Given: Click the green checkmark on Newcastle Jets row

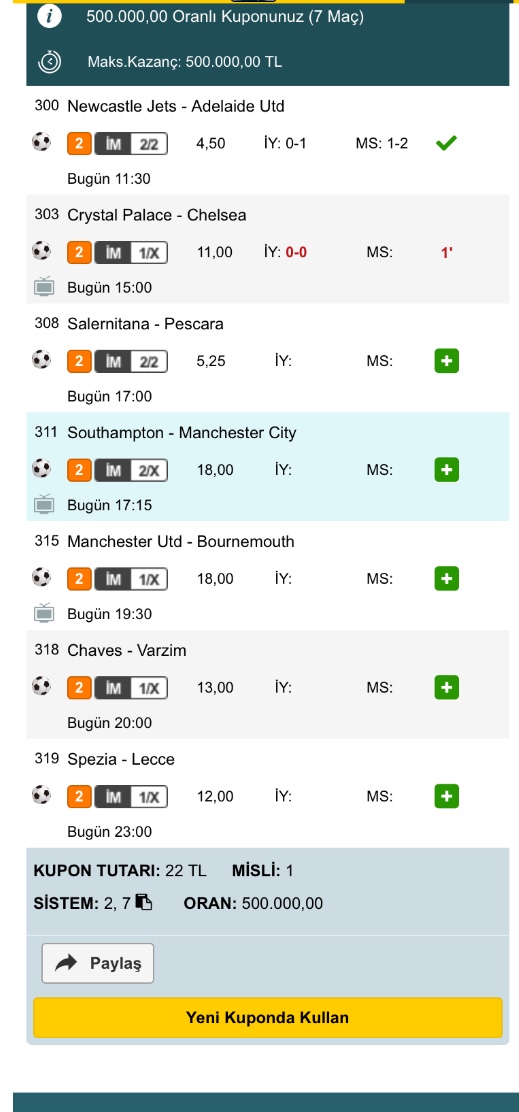Looking at the screenshot, I should point(446,143).
